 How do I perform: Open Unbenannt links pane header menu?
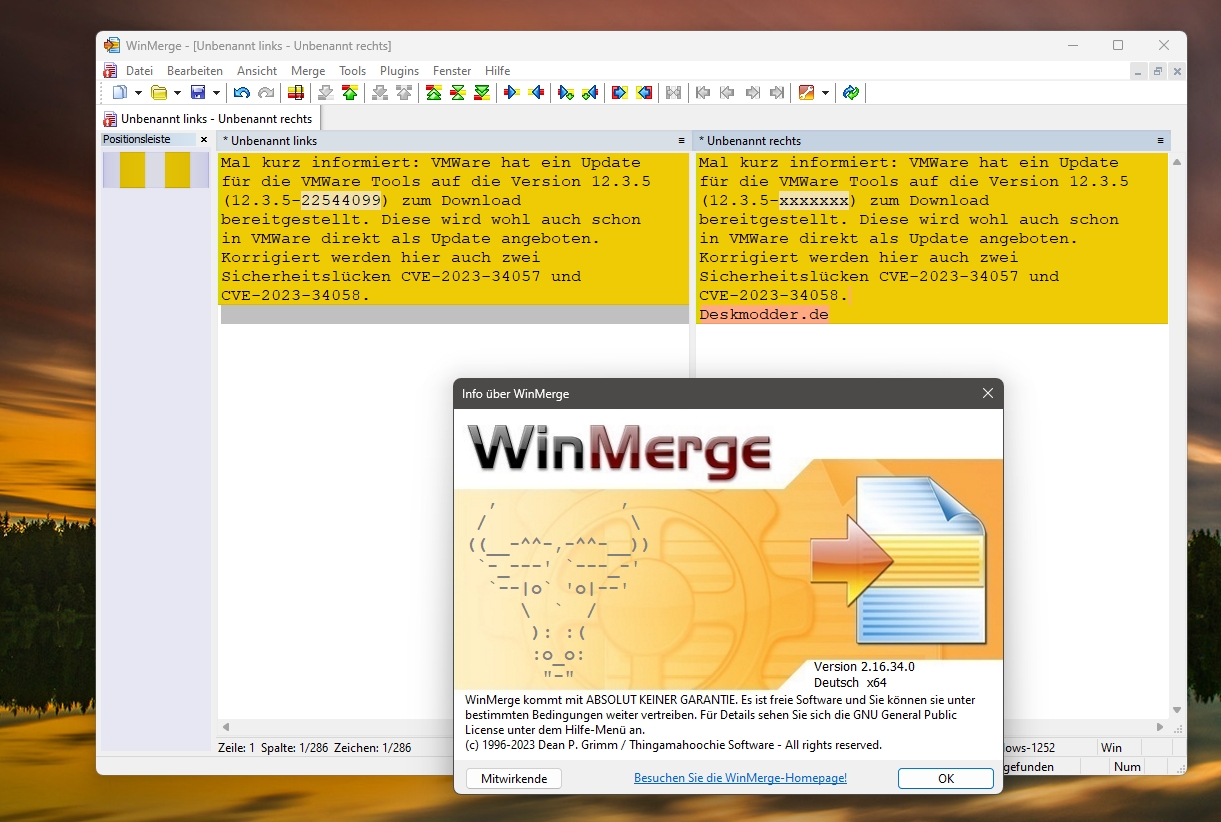[682, 141]
